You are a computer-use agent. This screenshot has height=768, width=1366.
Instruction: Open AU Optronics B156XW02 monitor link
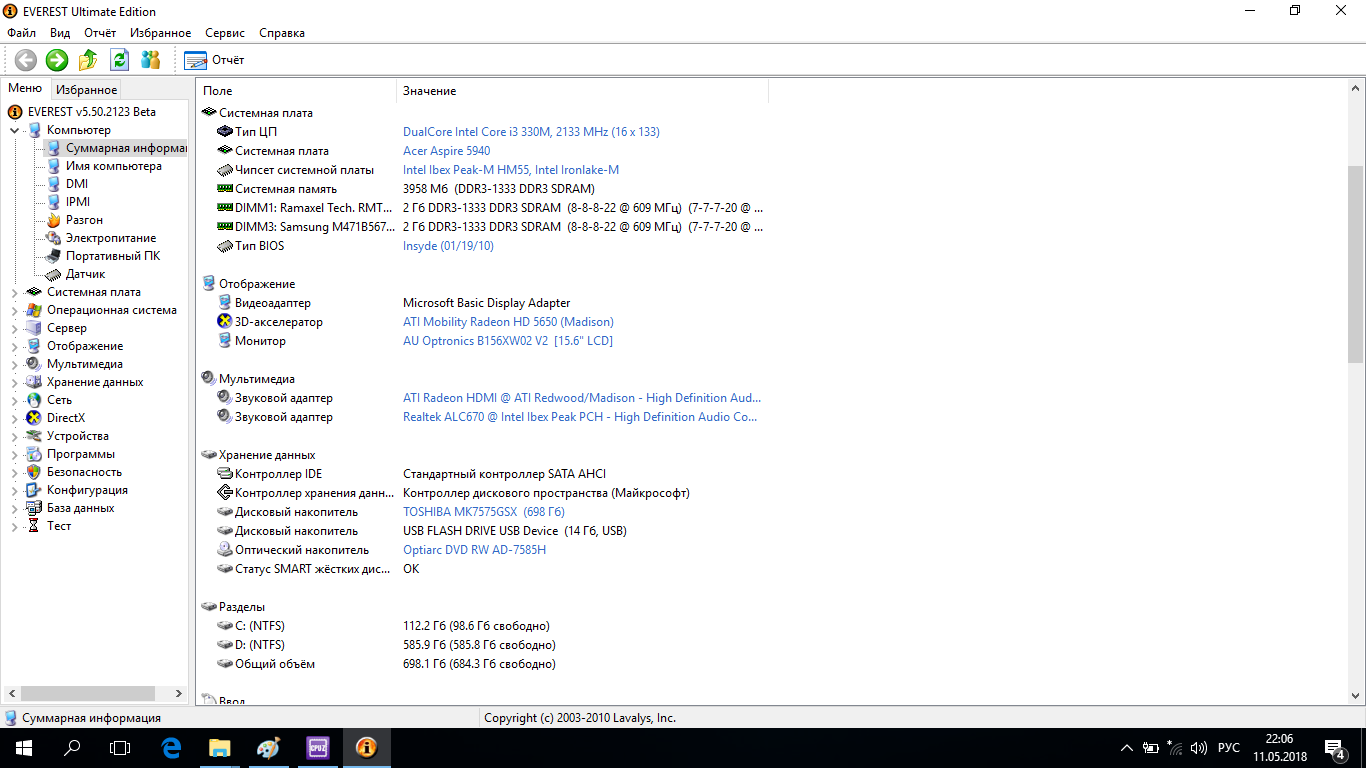pos(508,341)
